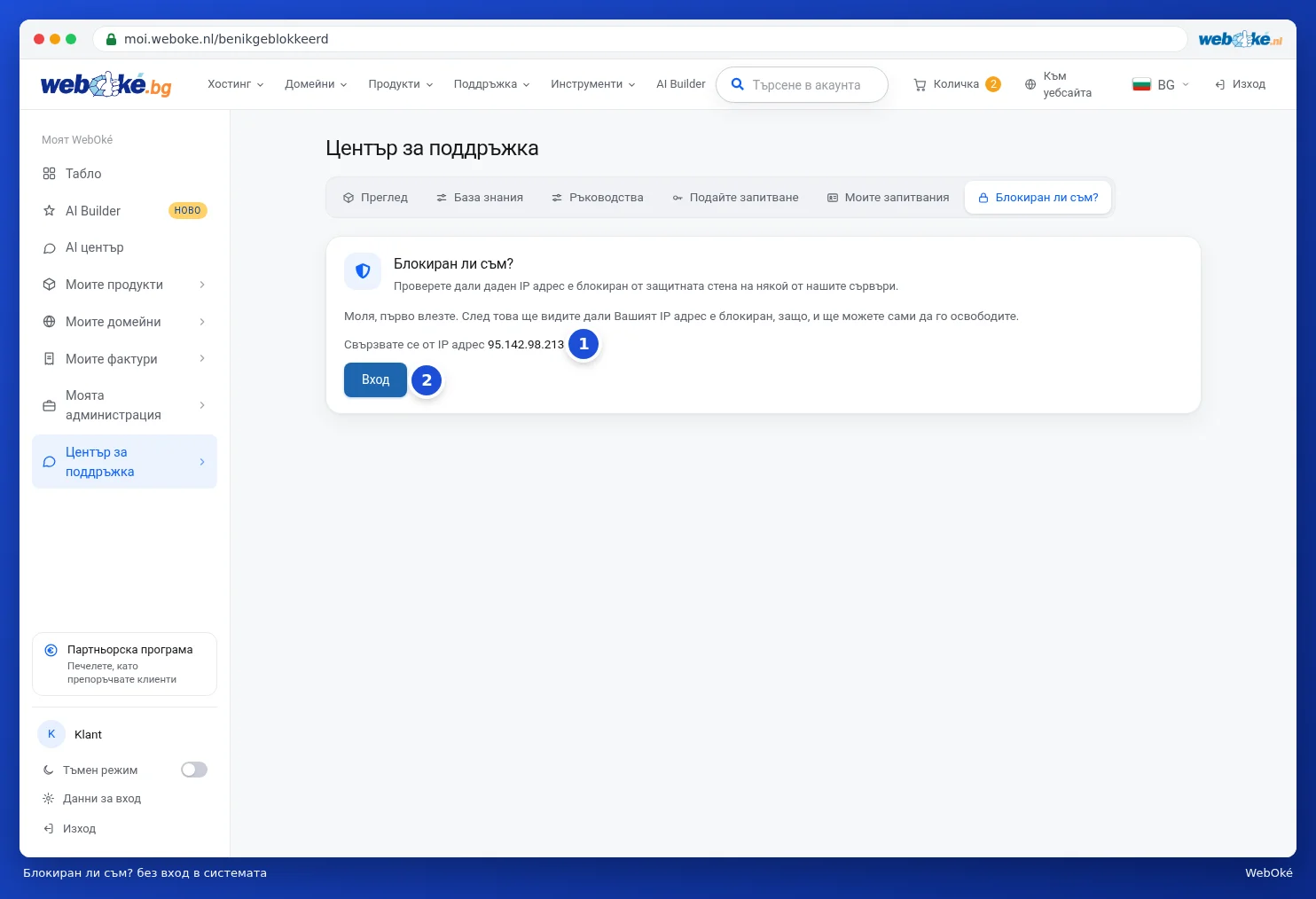
Task: Open the Моите запитвания tab
Action: [x=889, y=198]
